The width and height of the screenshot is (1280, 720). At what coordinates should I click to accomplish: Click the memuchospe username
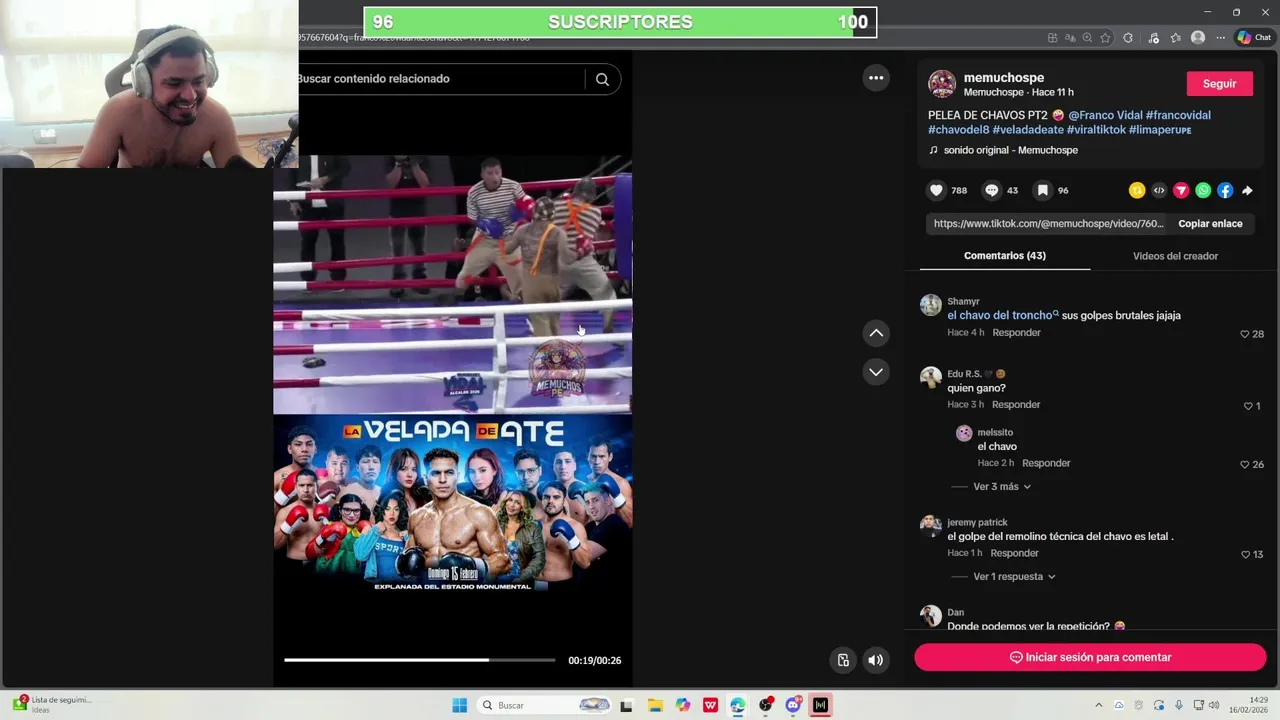click(1004, 77)
